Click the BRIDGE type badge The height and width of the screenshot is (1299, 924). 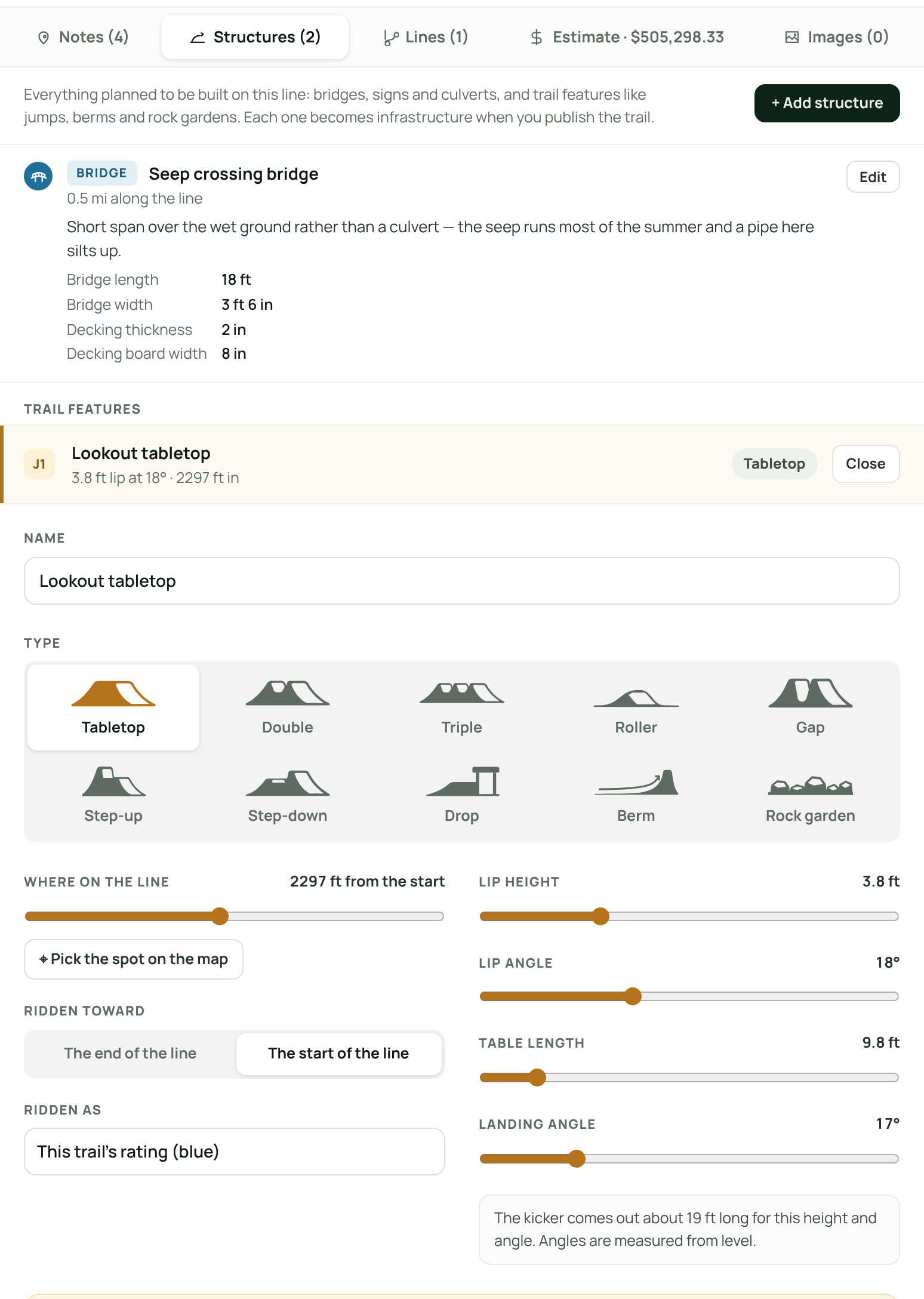pos(101,173)
